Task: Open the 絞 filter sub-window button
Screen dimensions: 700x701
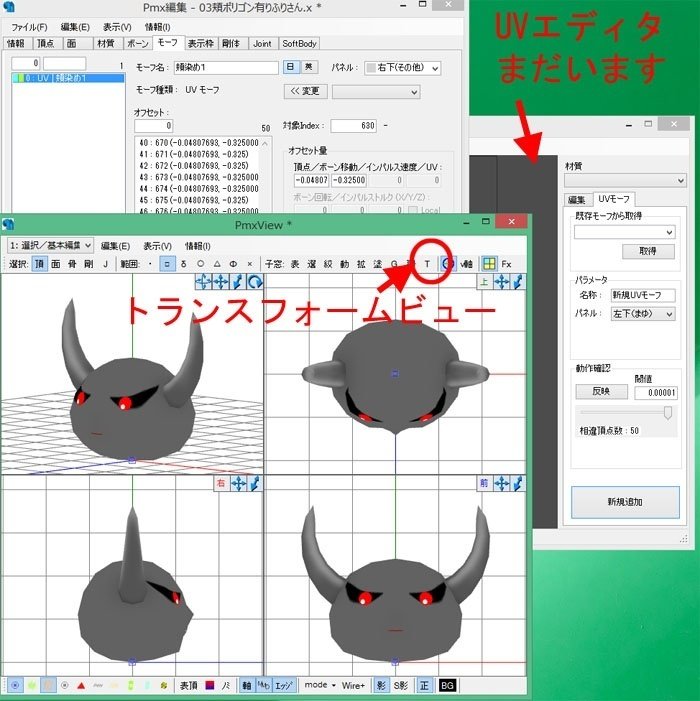Action: pyautogui.click(x=328, y=264)
